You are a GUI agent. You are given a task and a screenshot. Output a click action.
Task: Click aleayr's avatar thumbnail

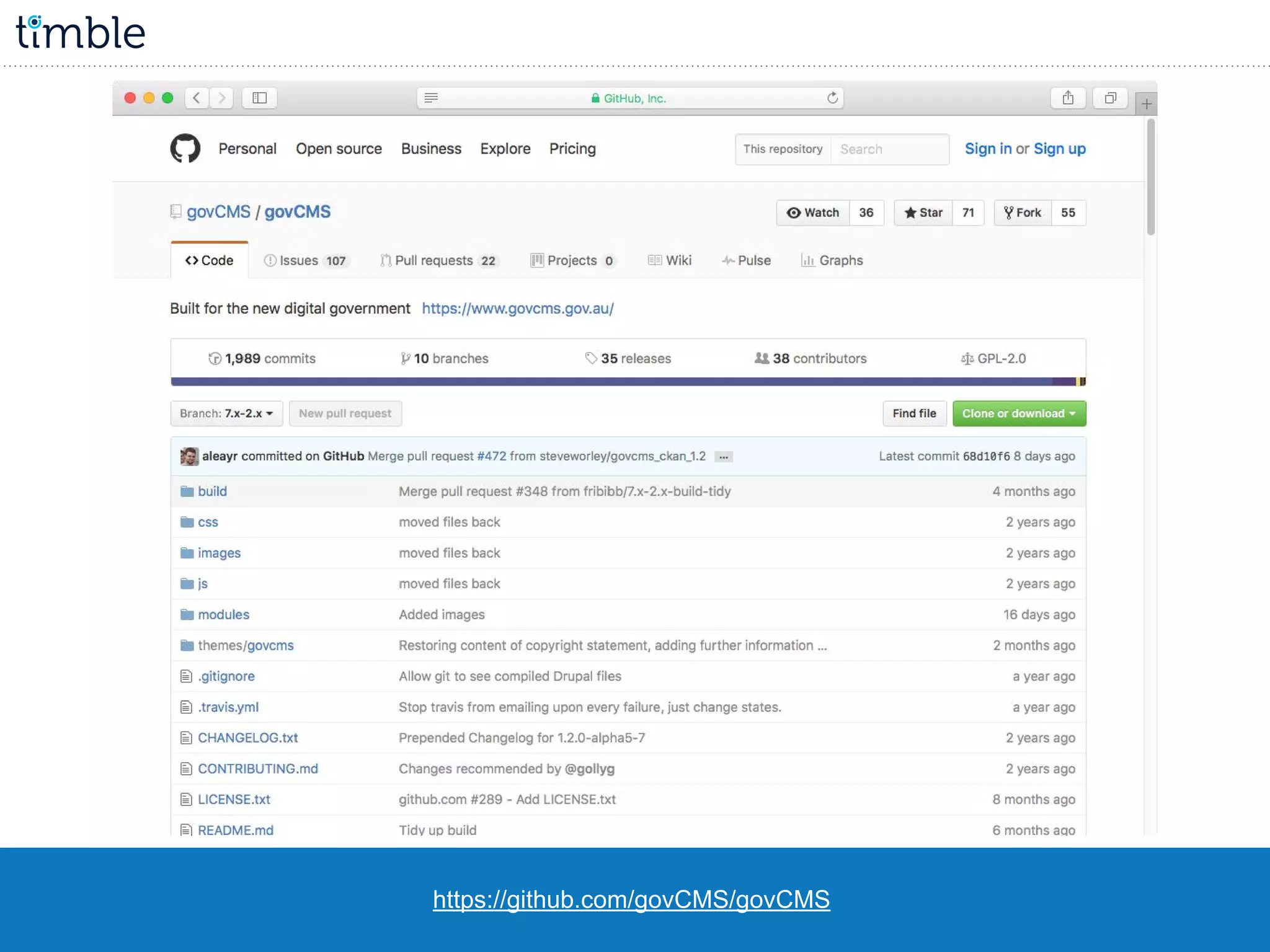pyautogui.click(x=189, y=456)
